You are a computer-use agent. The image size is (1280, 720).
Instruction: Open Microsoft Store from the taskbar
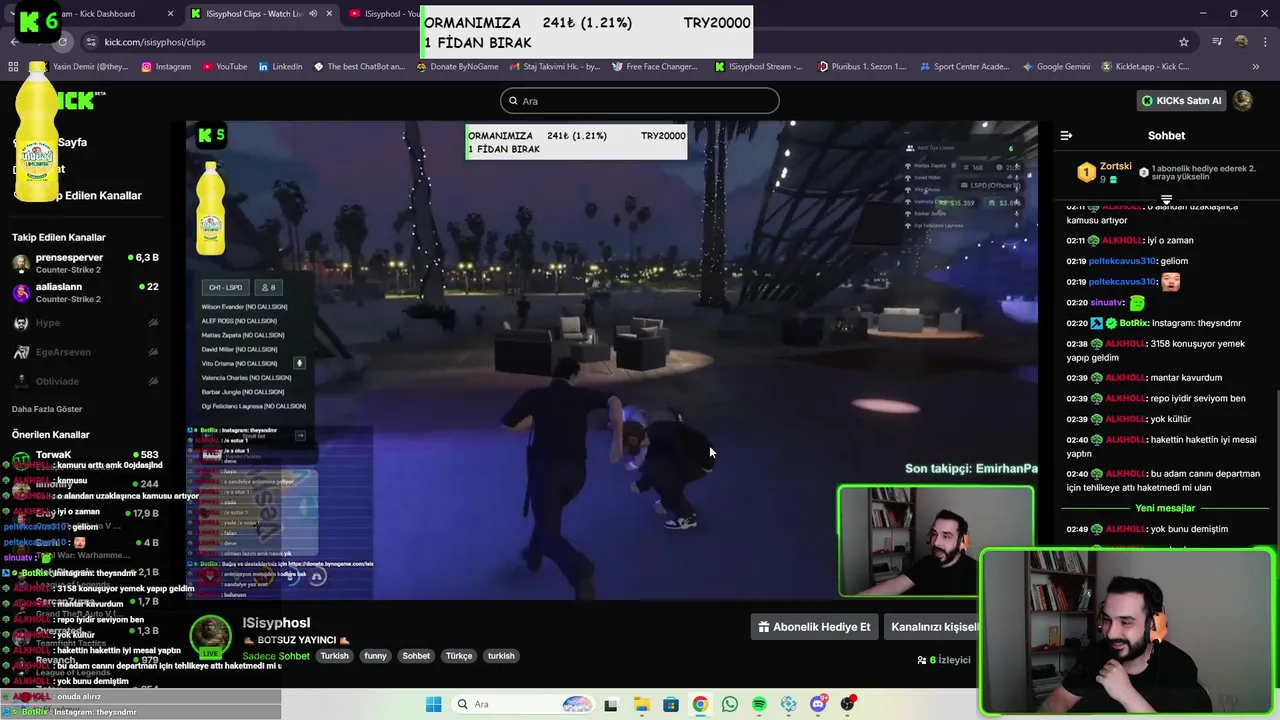(x=670, y=705)
